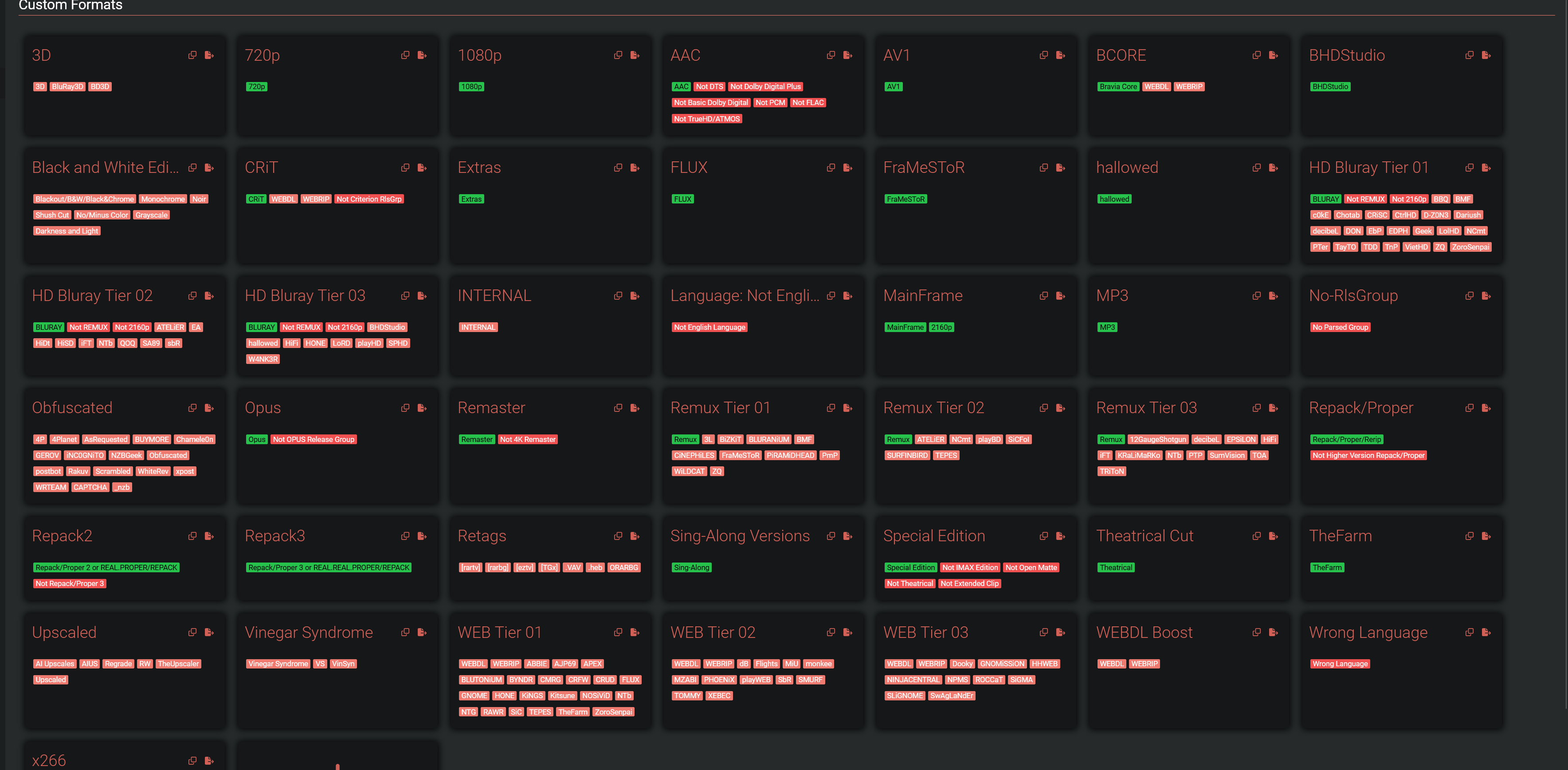Image resolution: width=1568 pixels, height=770 pixels.
Task: Clone the AAC custom format
Action: point(831,55)
